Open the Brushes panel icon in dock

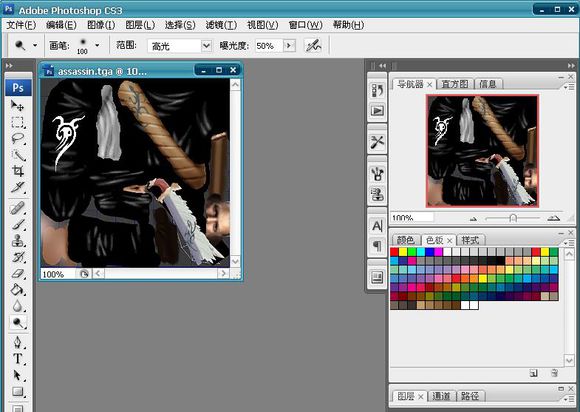[x=377, y=173]
